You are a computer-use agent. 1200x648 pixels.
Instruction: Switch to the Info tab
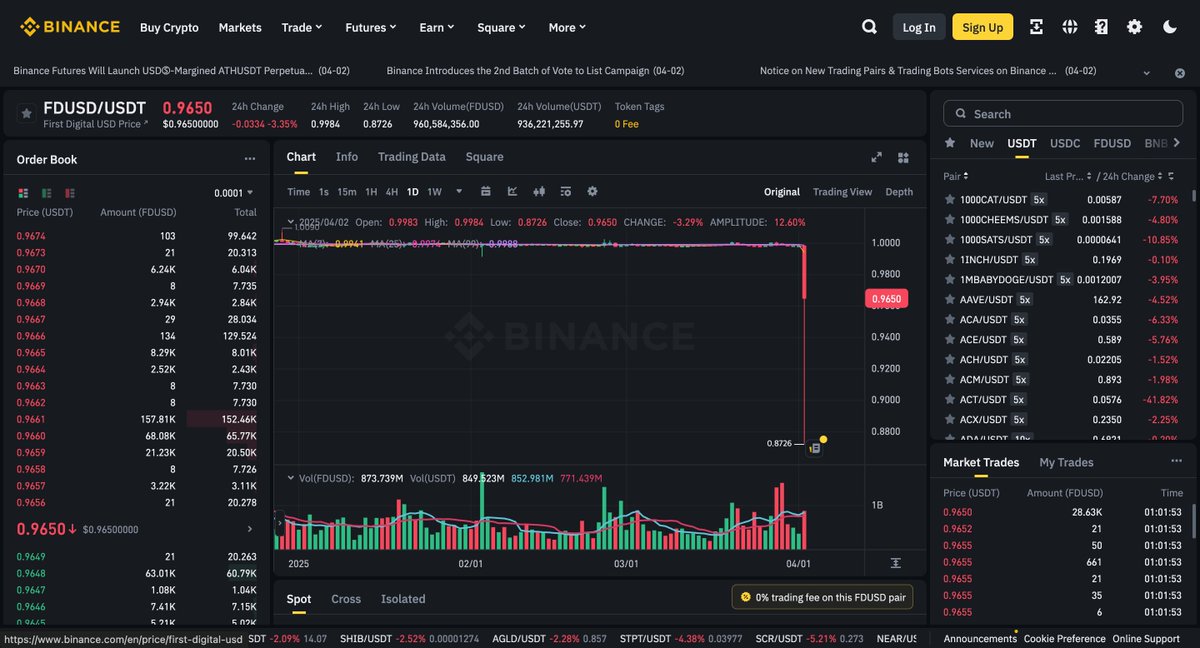347,157
